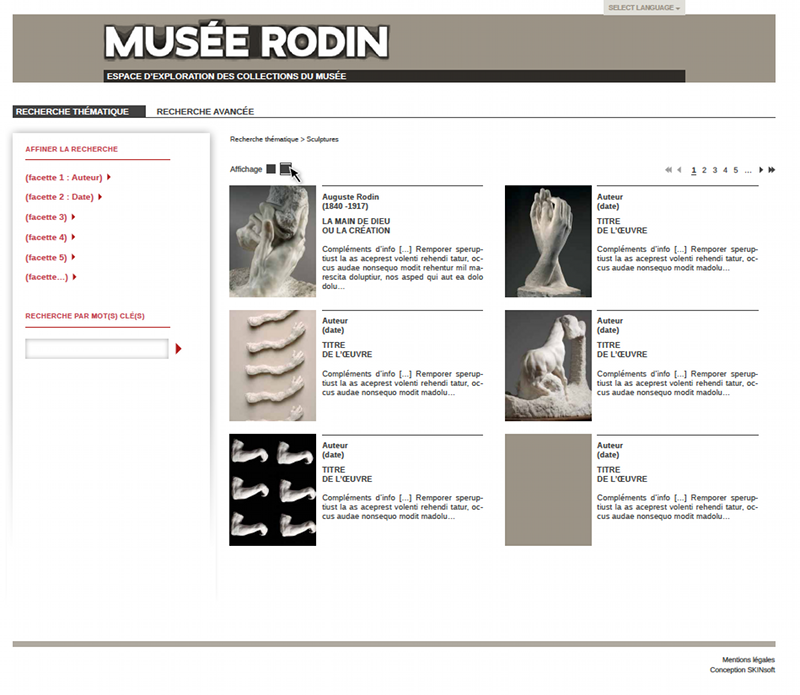Open the Select Language dropdown
Screen dimensions: 800x695
644,8
